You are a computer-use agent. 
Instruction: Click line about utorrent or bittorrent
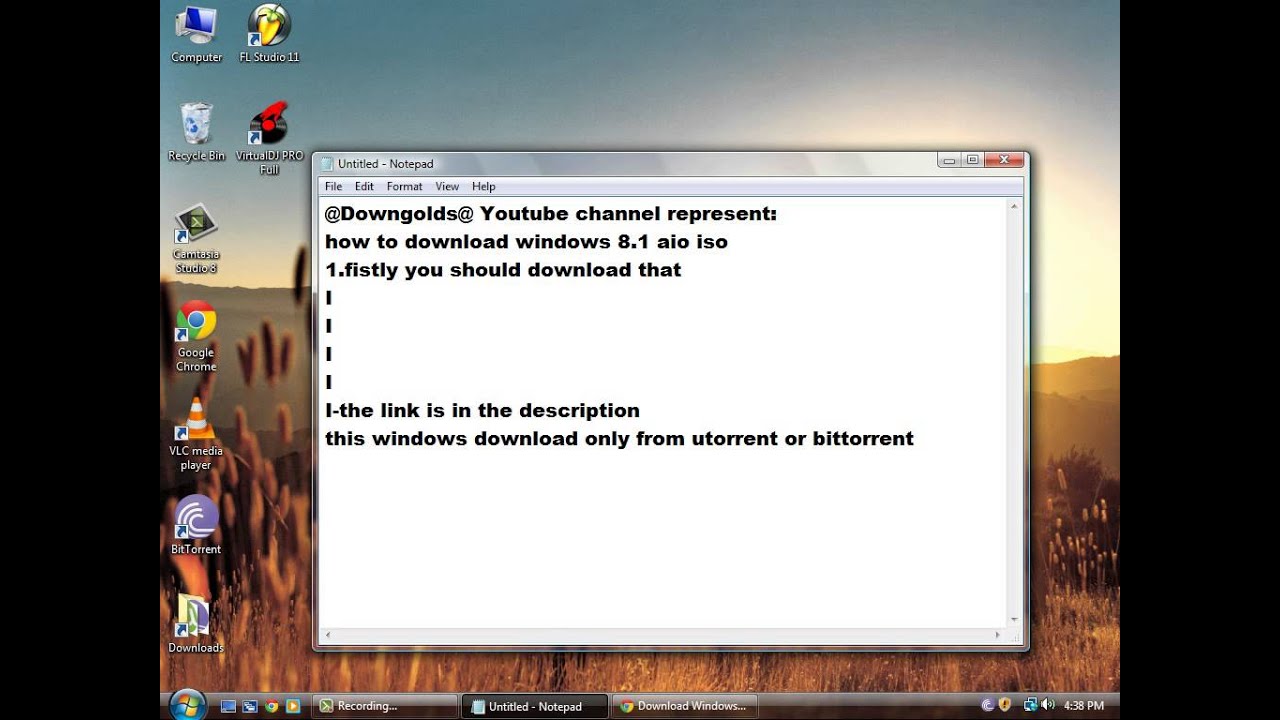coord(619,438)
